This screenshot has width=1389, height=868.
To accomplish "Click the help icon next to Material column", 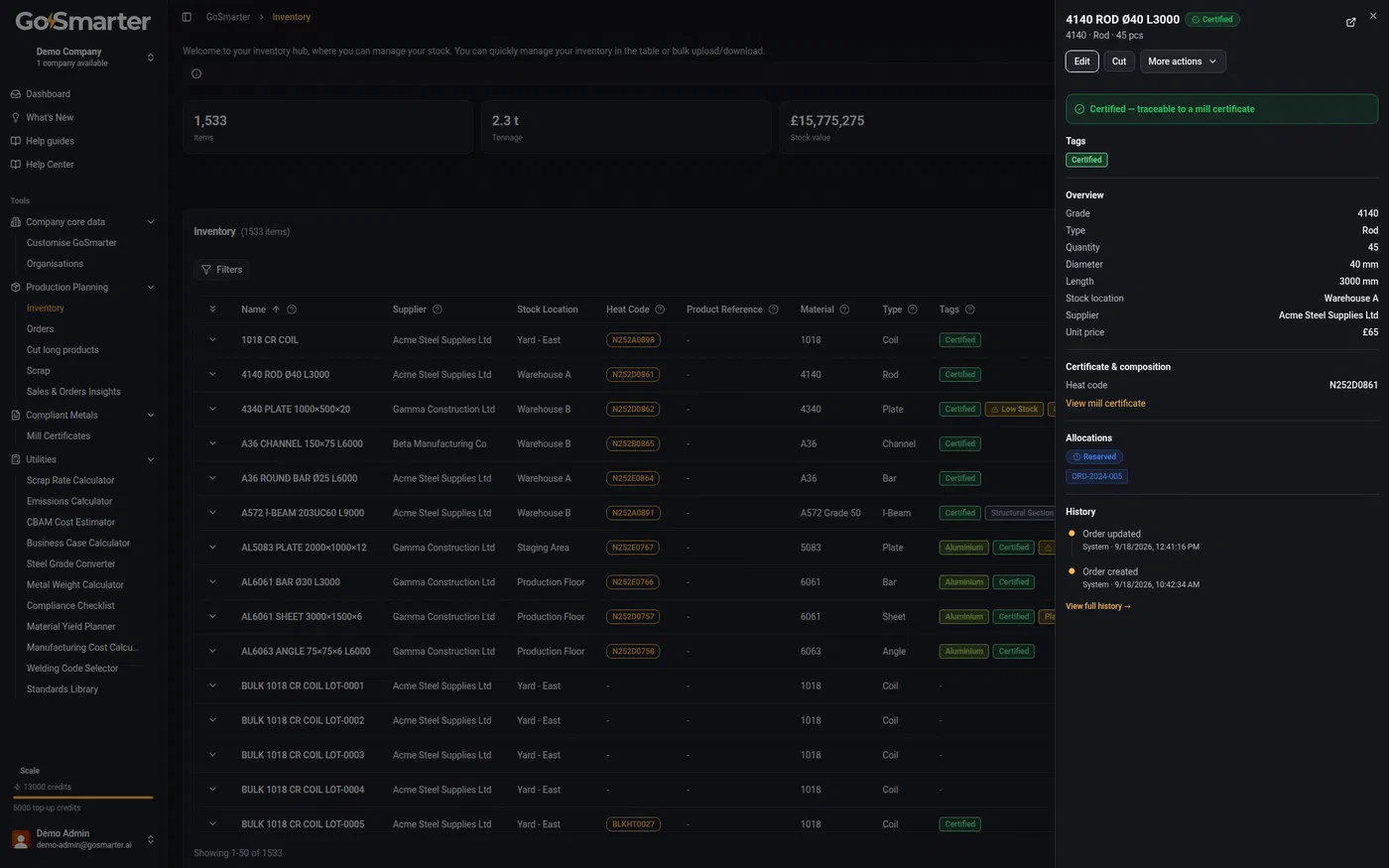I will [x=844, y=310].
